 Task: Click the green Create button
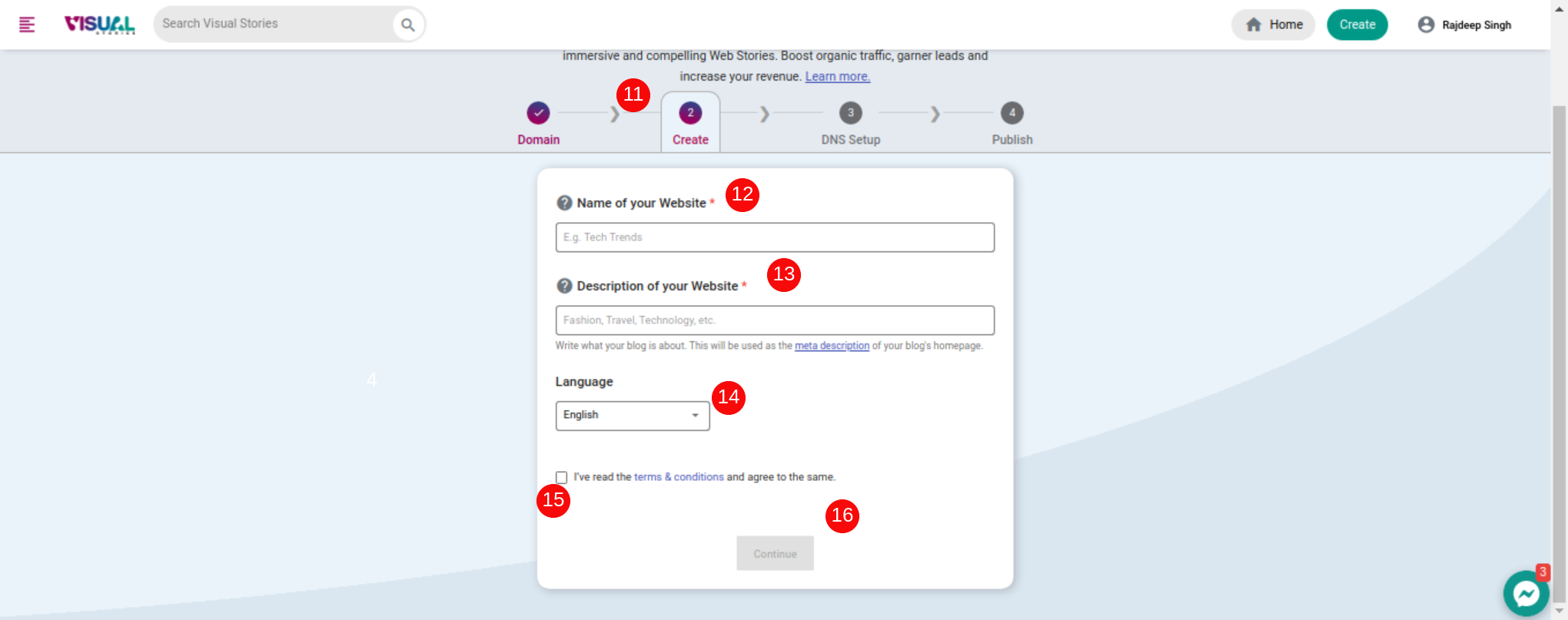click(1357, 24)
